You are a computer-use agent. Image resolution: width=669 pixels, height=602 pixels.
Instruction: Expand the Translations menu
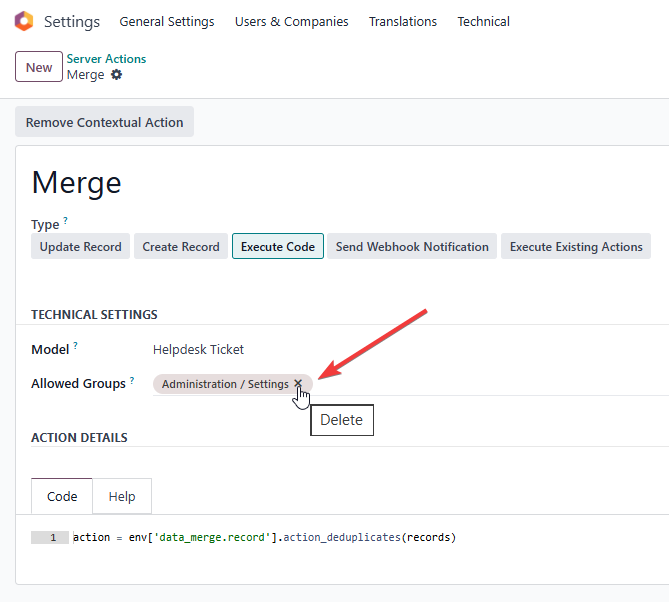pyautogui.click(x=402, y=22)
